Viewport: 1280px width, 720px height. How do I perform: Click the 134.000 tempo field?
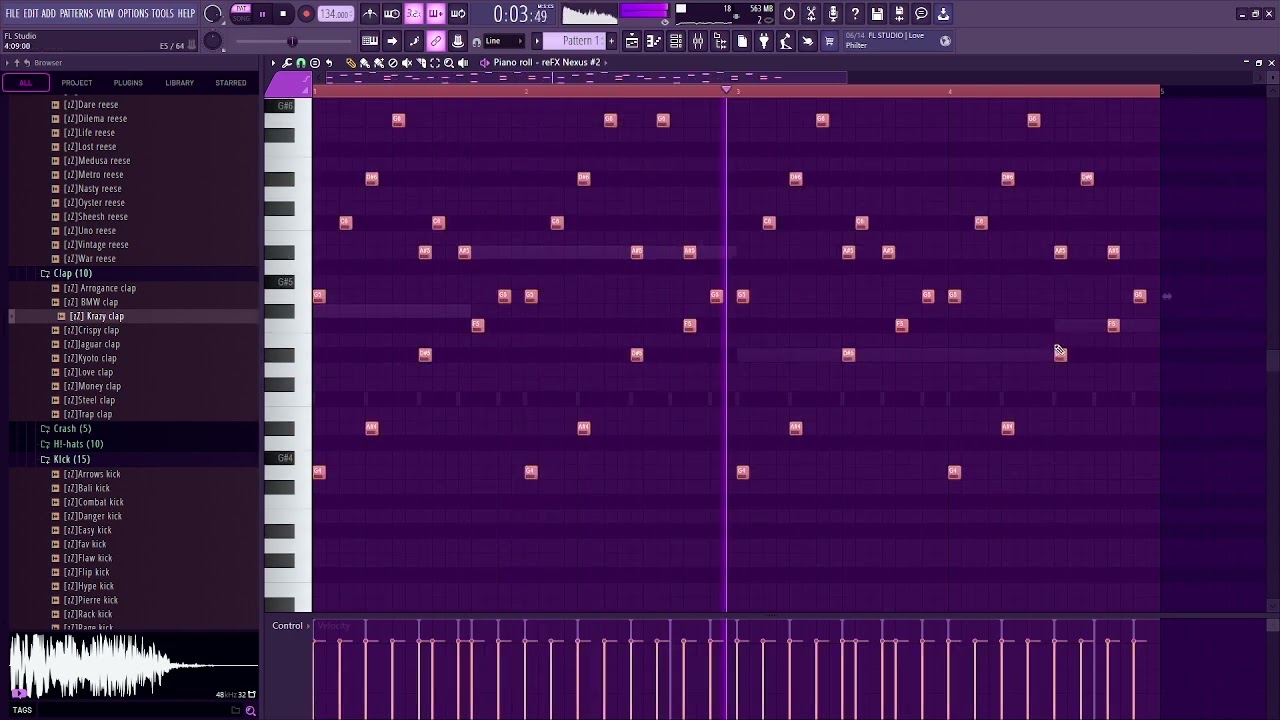coord(335,14)
